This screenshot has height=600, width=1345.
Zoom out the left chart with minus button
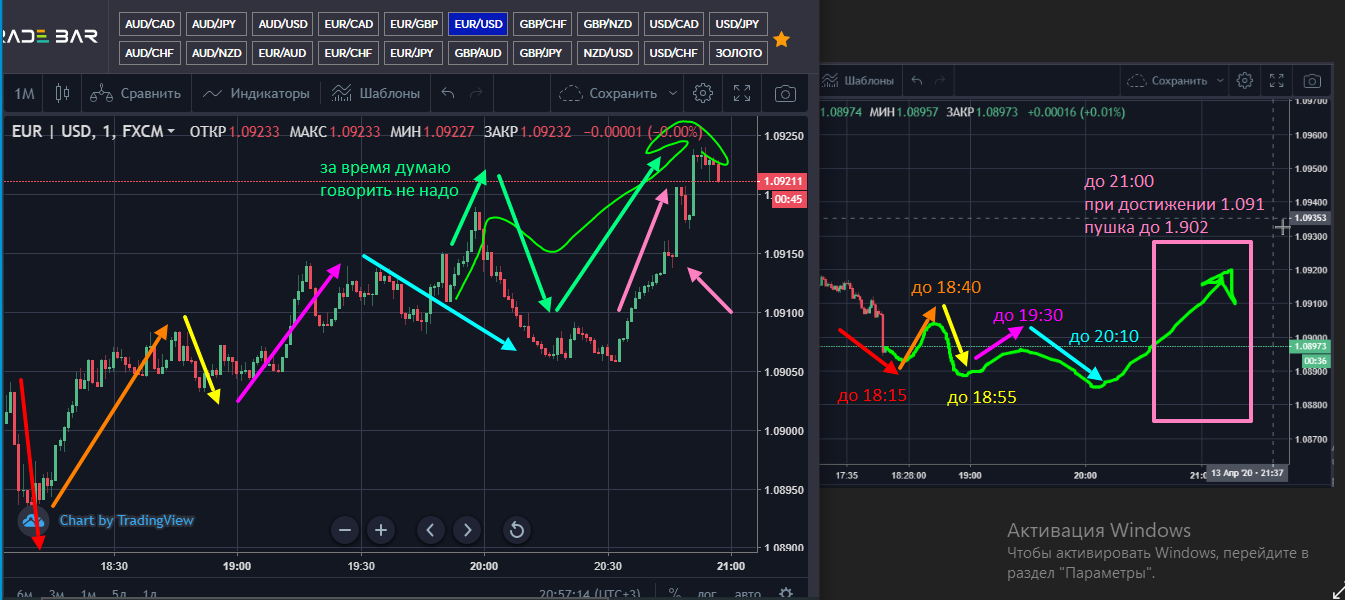345,529
